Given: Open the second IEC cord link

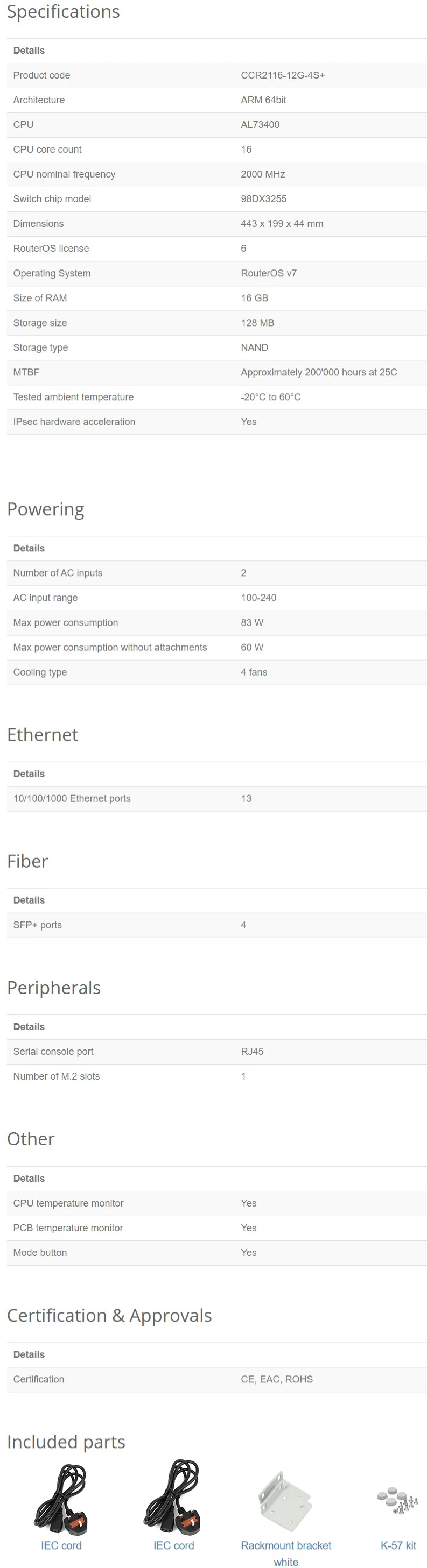Looking at the screenshot, I should click(x=173, y=1545).
